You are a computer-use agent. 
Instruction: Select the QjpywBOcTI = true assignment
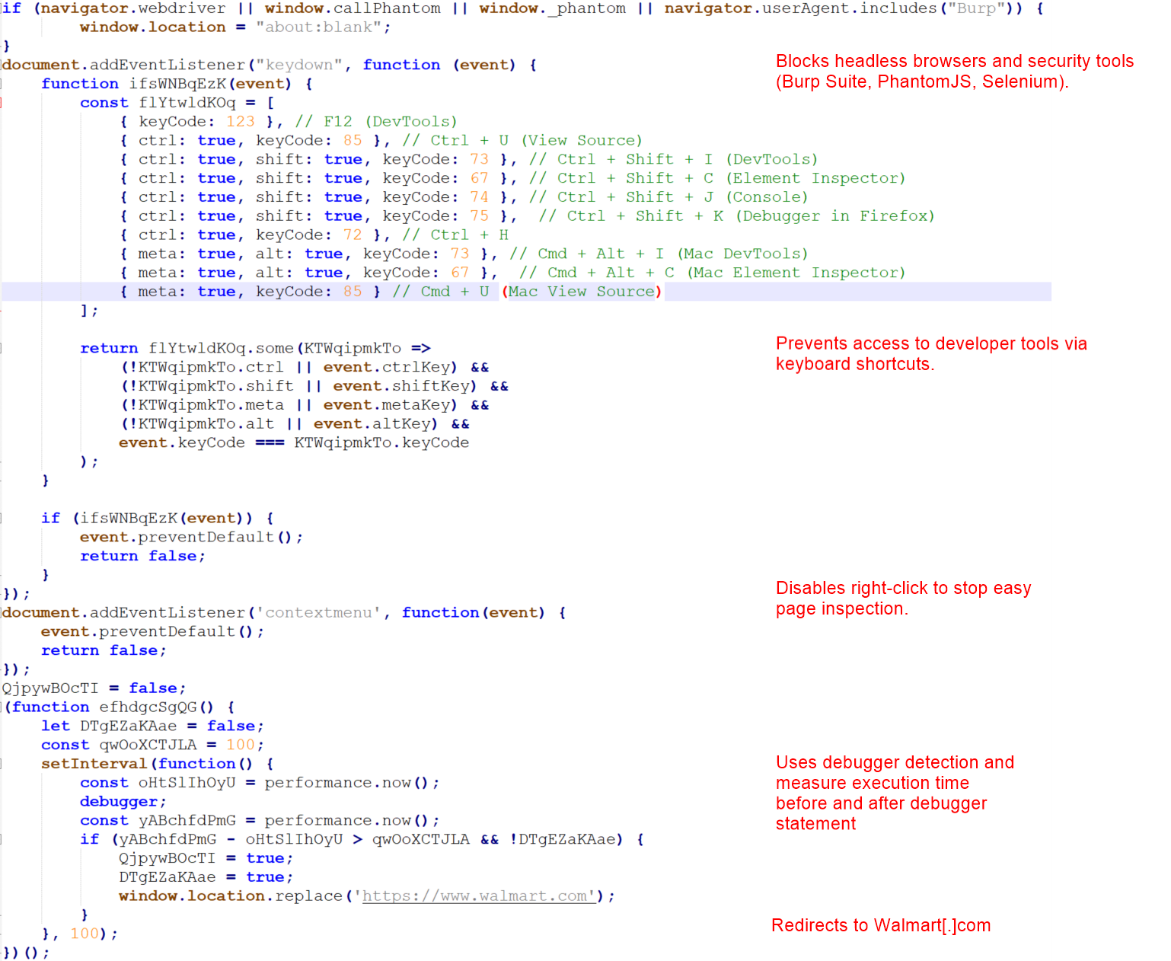[x=206, y=859]
